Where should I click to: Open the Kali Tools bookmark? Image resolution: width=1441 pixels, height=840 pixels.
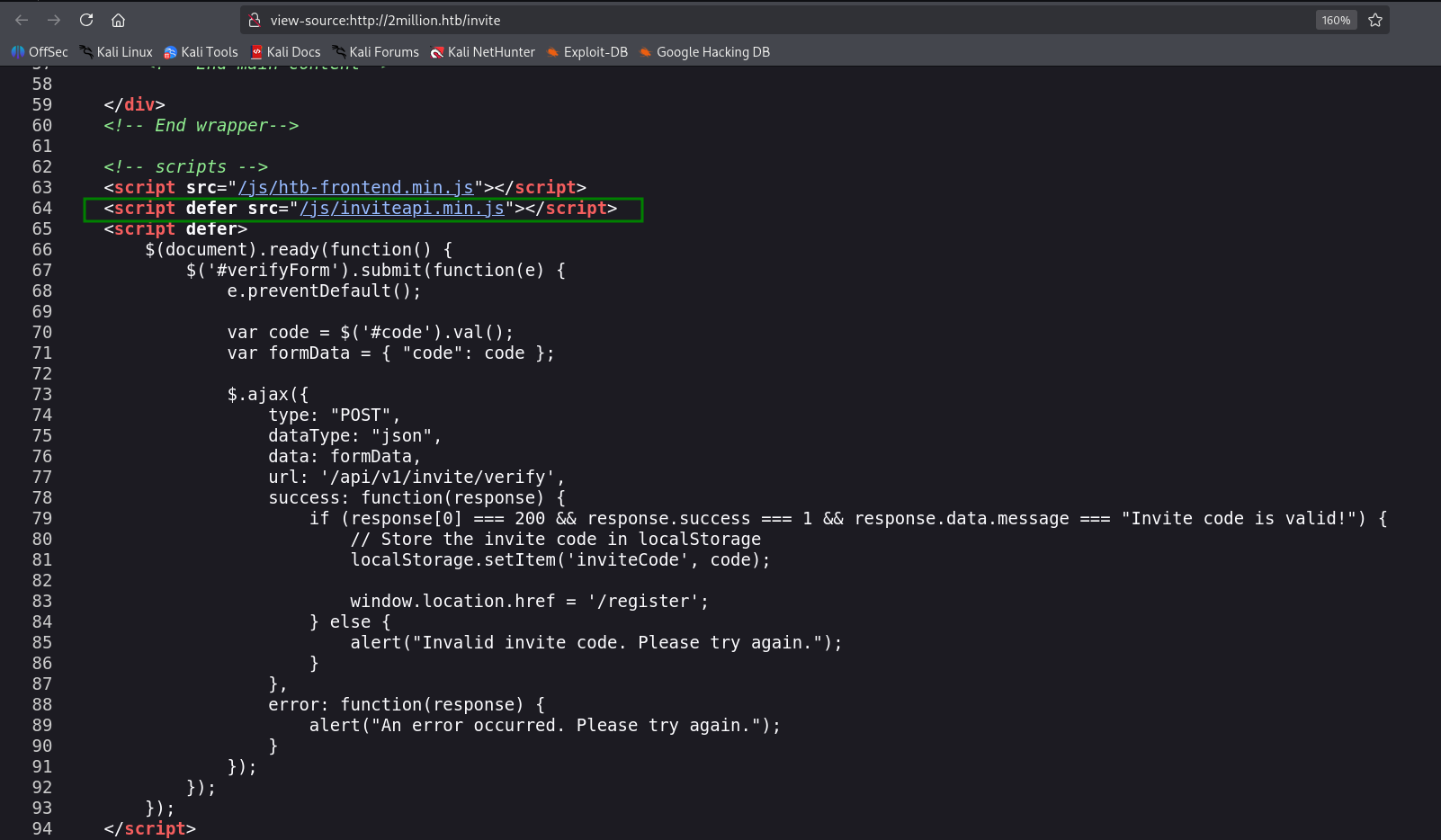(201, 52)
